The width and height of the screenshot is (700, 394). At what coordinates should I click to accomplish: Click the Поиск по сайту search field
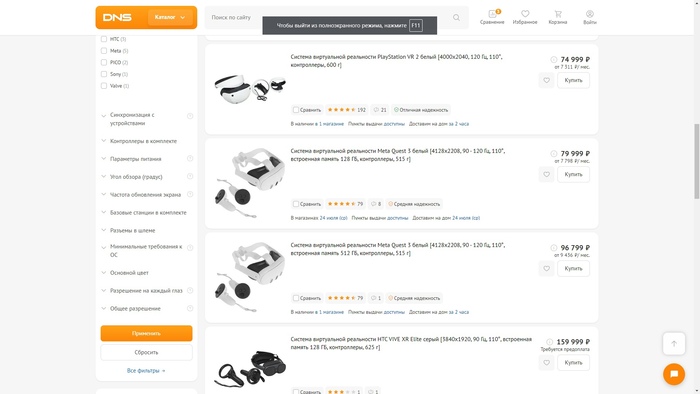[328, 17]
